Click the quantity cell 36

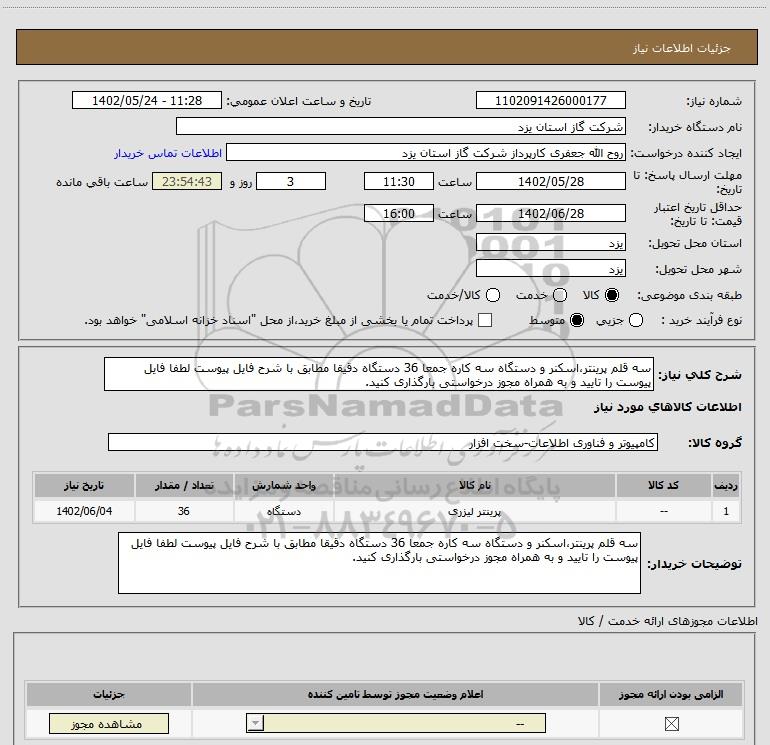point(184,511)
